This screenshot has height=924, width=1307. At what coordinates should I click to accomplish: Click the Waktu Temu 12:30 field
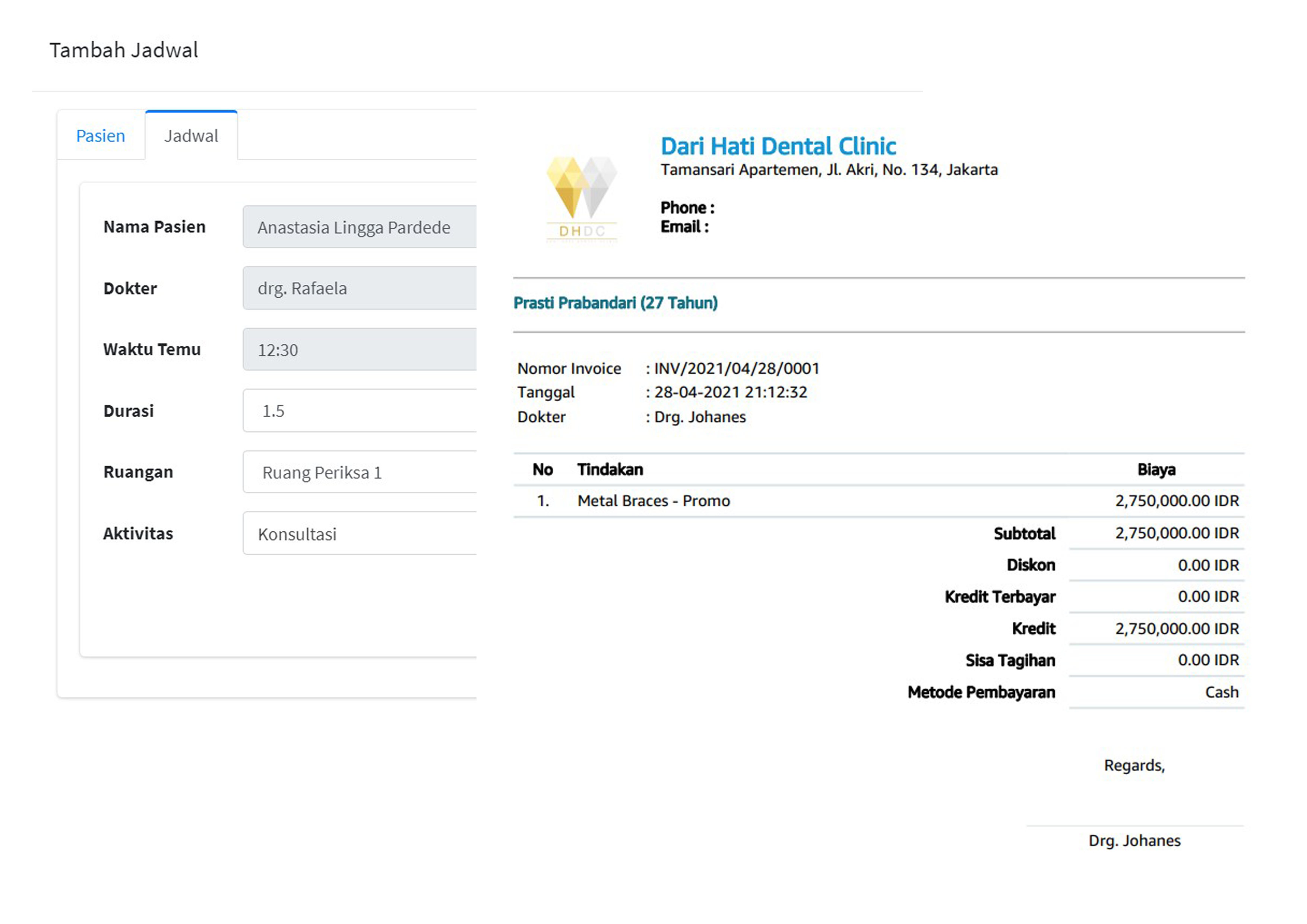pos(359,349)
